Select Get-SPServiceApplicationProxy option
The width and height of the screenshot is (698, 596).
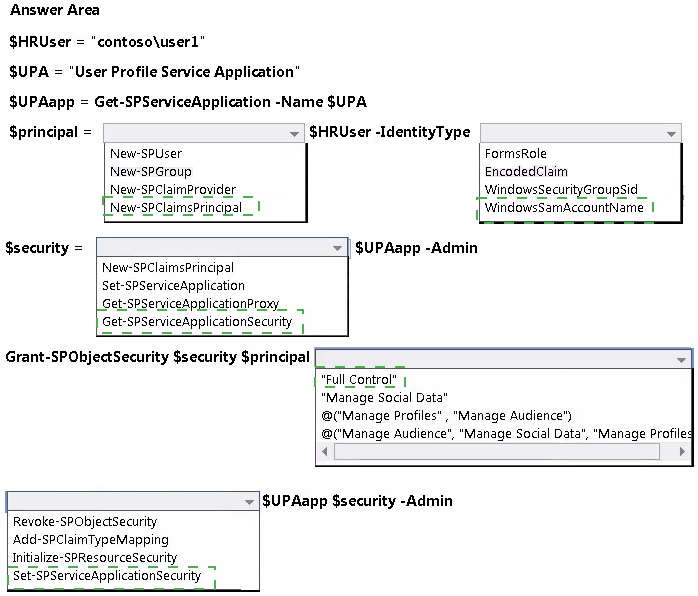[x=191, y=304]
